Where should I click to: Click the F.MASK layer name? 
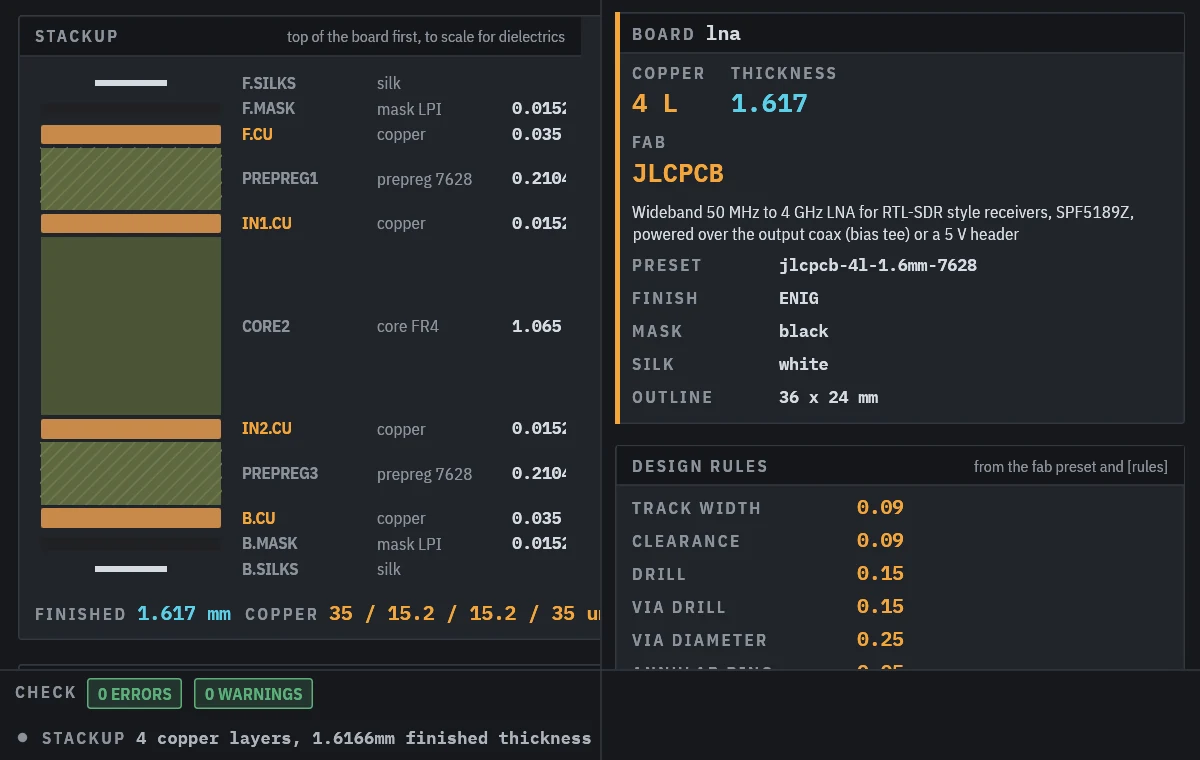[x=269, y=108]
